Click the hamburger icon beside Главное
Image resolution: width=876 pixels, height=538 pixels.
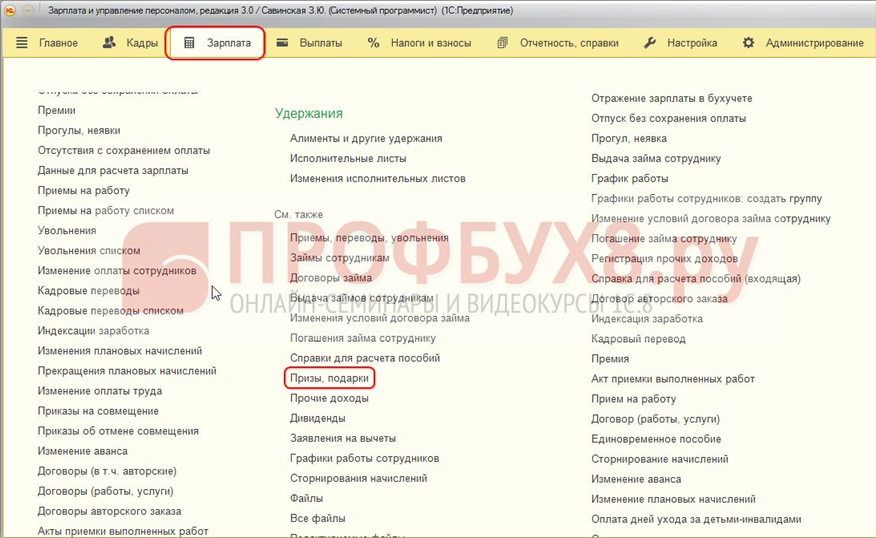(x=22, y=43)
